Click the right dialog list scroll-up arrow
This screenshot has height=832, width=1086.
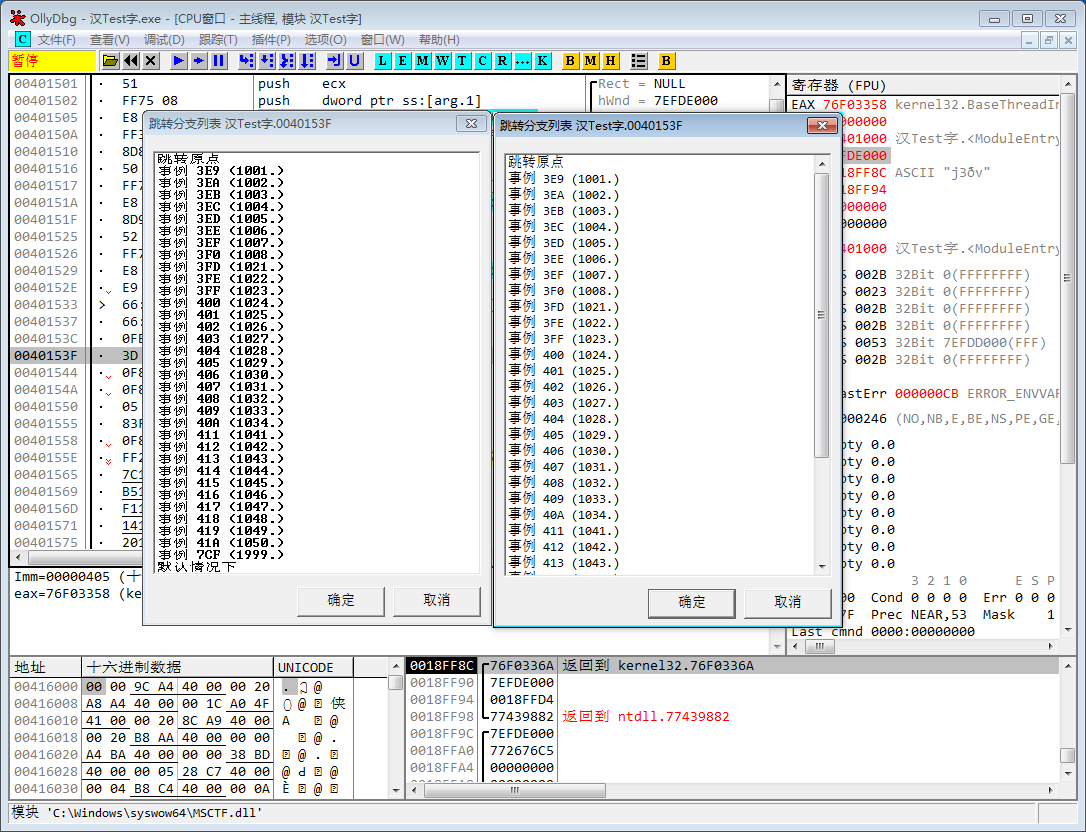(821, 164)
